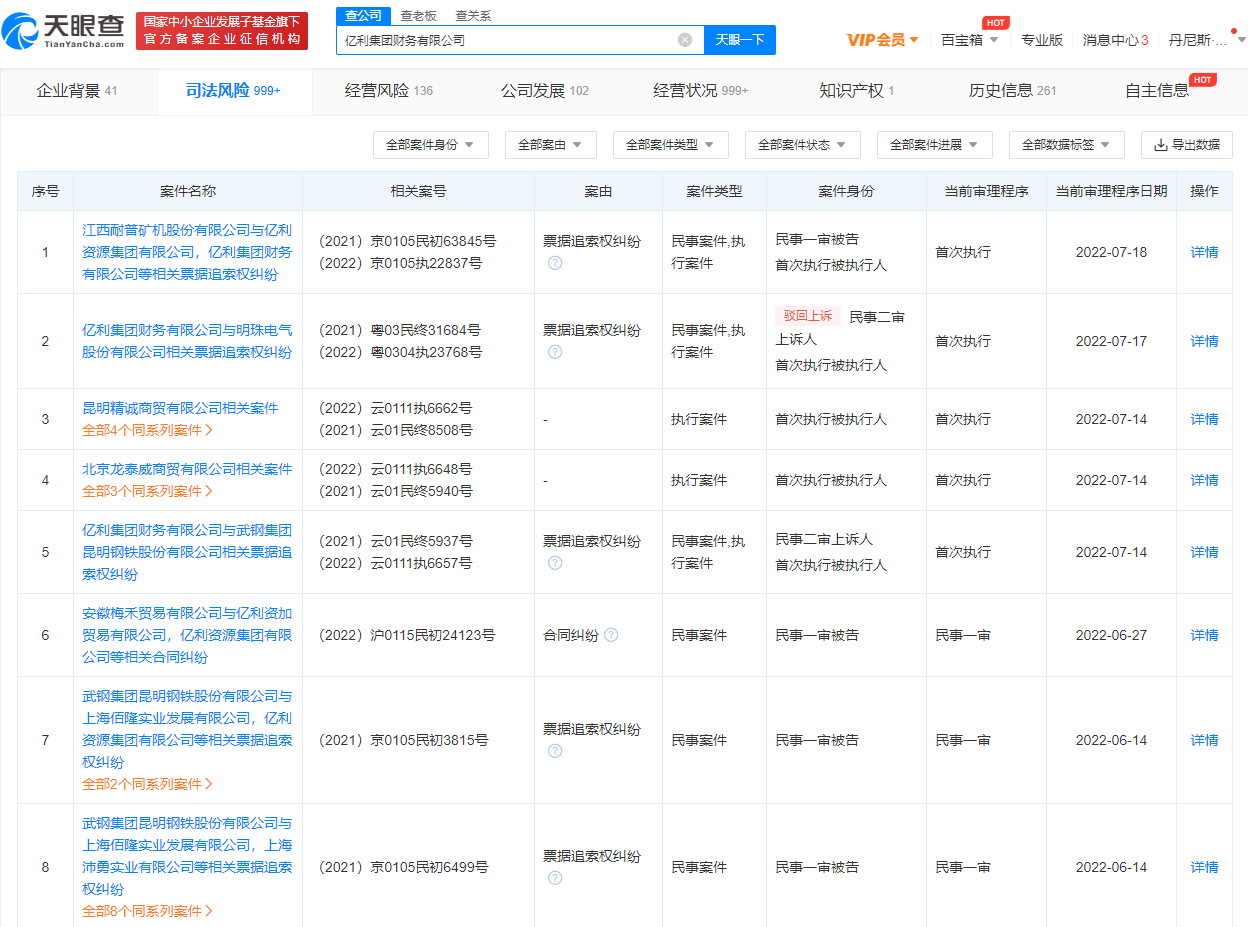Open 详情 for row 6 case

(x=1204, y=635)
